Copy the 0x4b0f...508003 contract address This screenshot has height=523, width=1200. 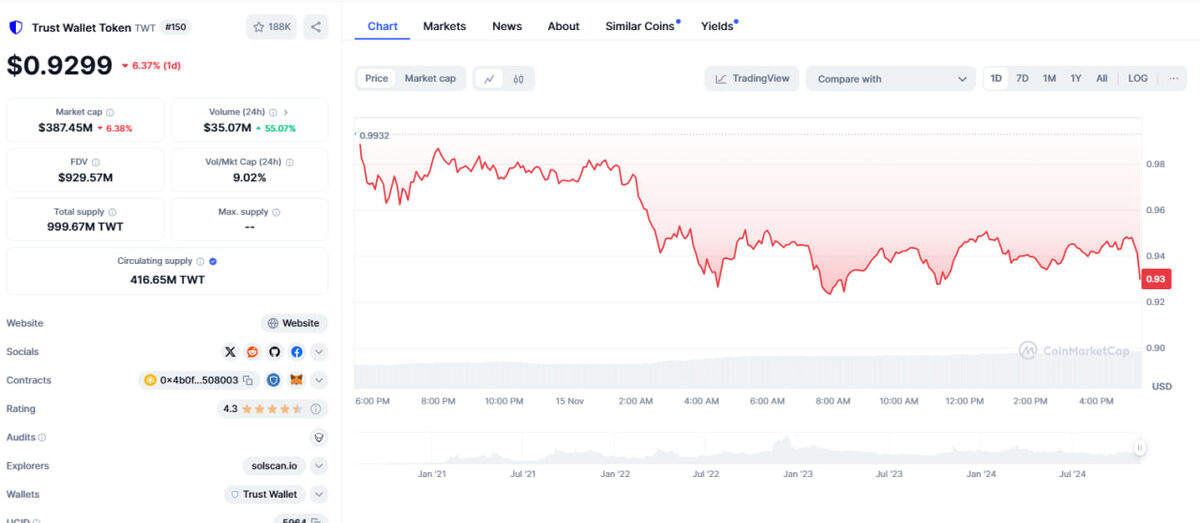point(247,380)
